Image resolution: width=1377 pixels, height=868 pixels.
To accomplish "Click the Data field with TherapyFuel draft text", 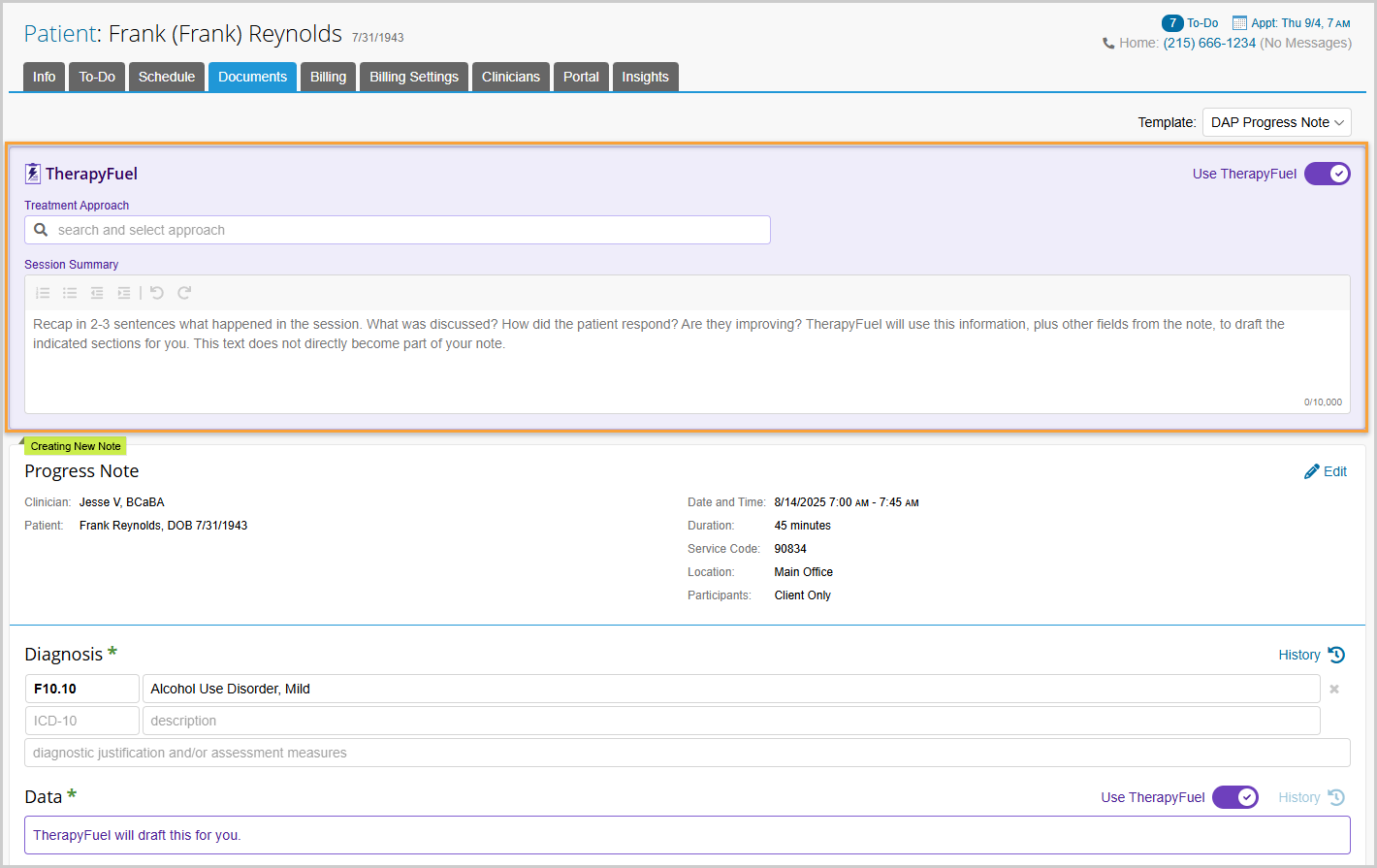I will 688,835.
